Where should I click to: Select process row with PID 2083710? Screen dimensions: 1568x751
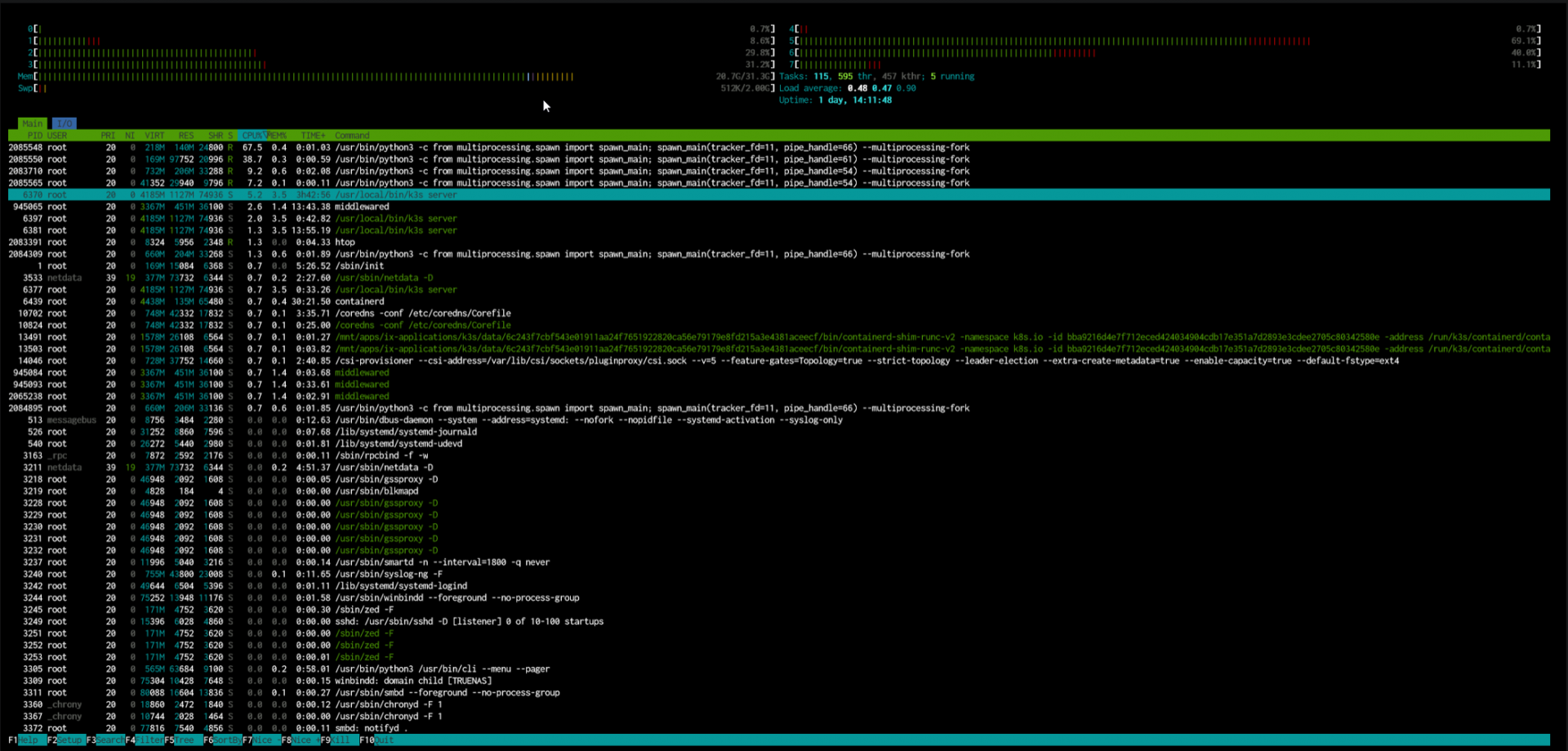point(779,172)
